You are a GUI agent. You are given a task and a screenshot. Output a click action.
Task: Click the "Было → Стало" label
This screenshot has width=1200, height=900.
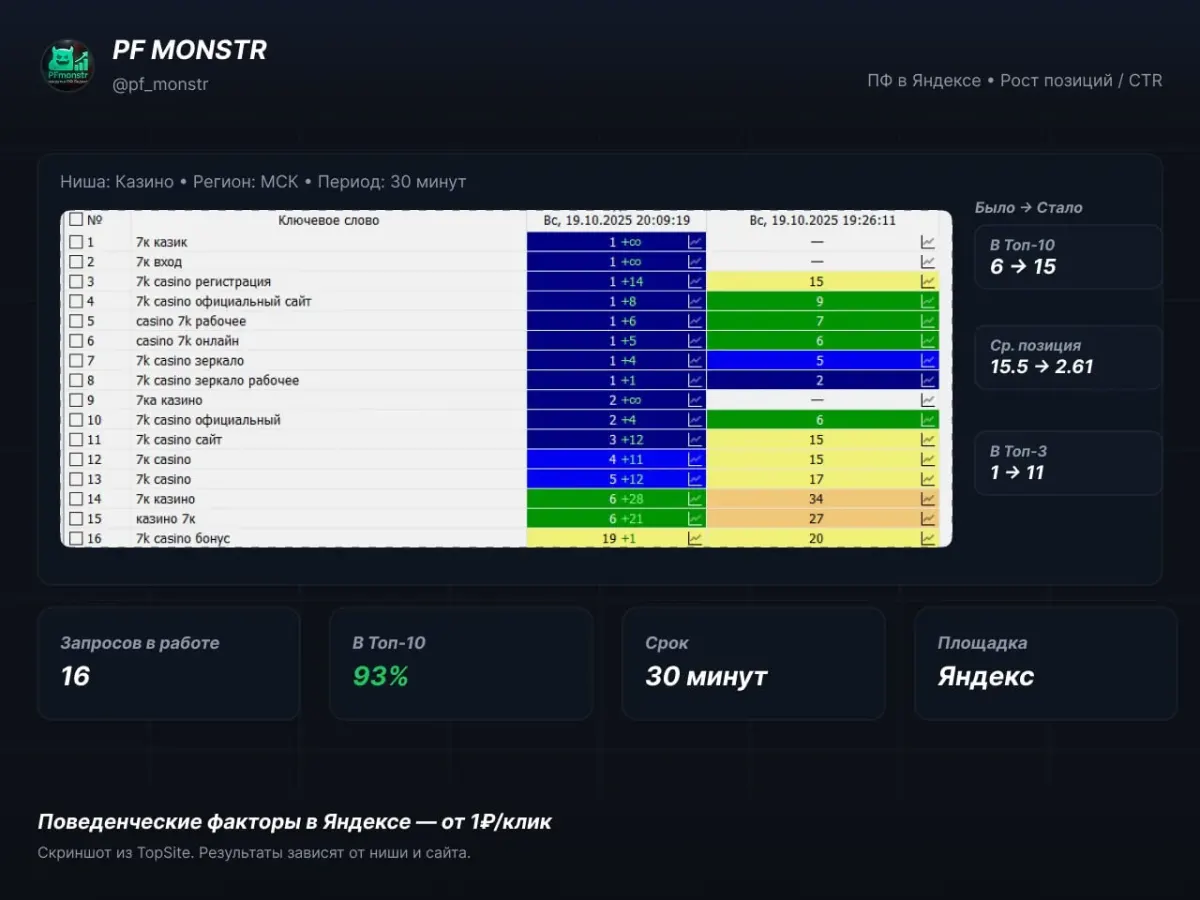pos(1029,208)
